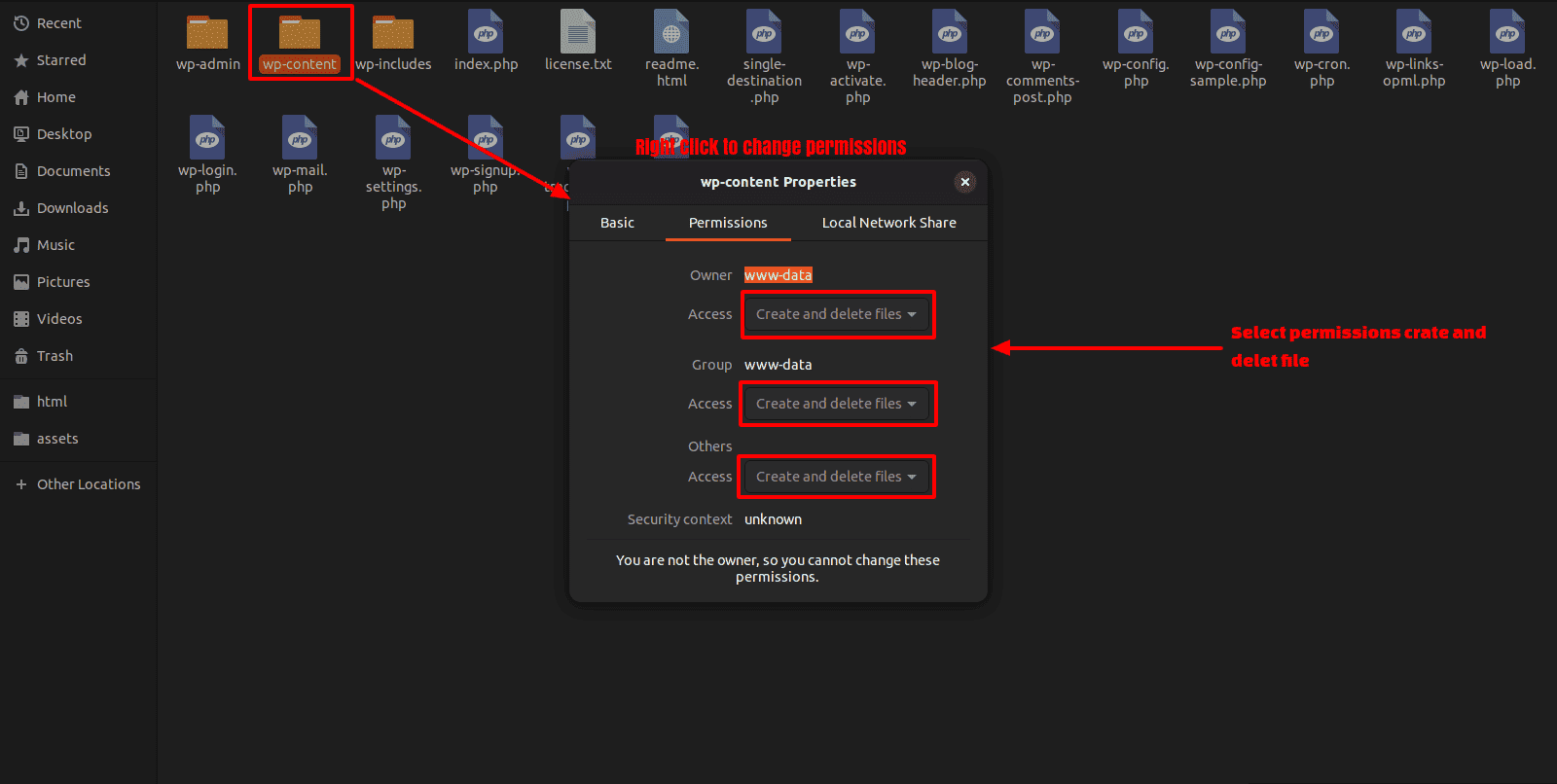Select the wp-login.php file icon

(x=207, y=137)
